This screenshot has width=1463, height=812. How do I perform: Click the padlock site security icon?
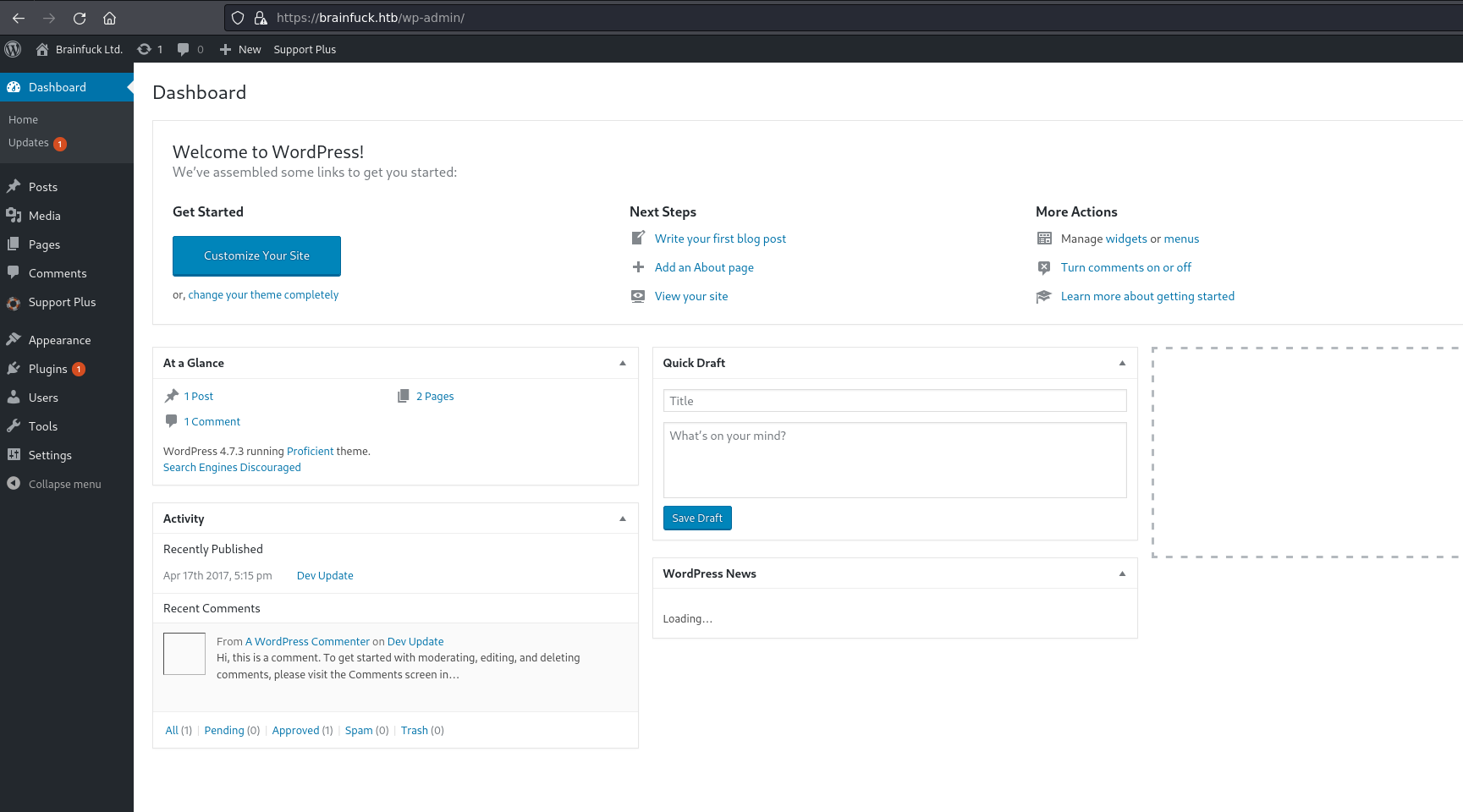(261, 18)
